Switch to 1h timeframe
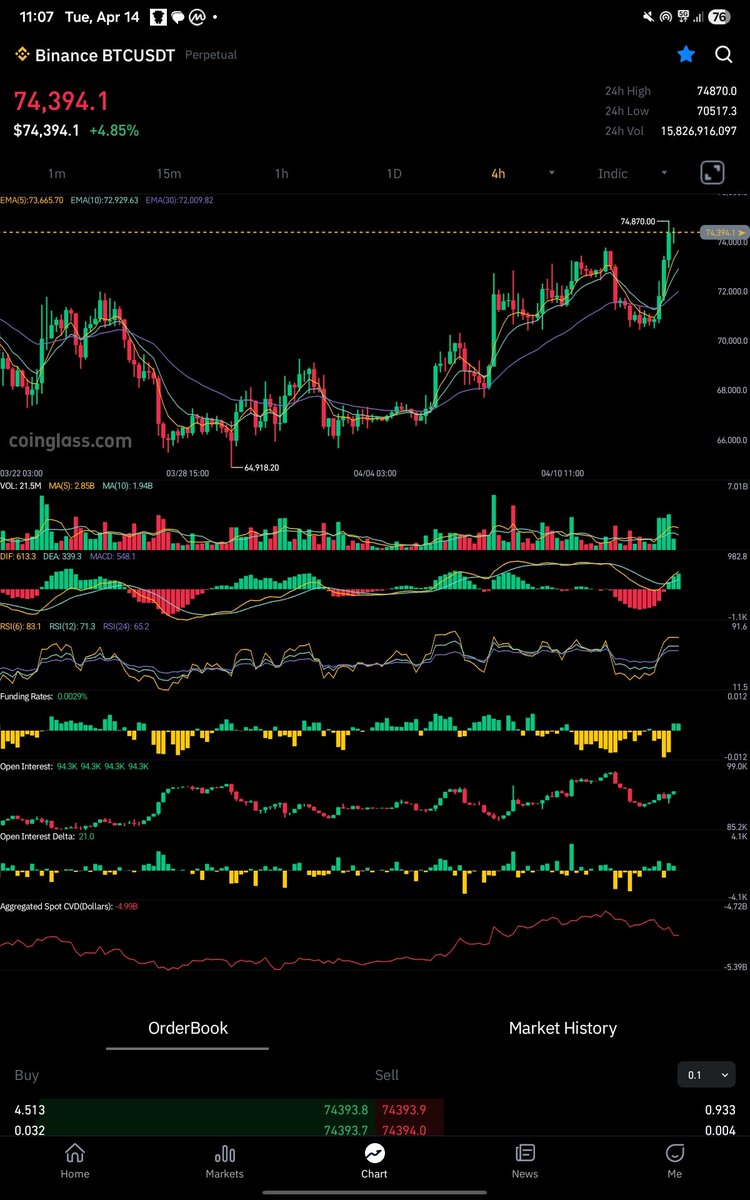Image resolution: width=750 pixels, height=1200 pixels. pyautogui.click(x=282, y=174)
